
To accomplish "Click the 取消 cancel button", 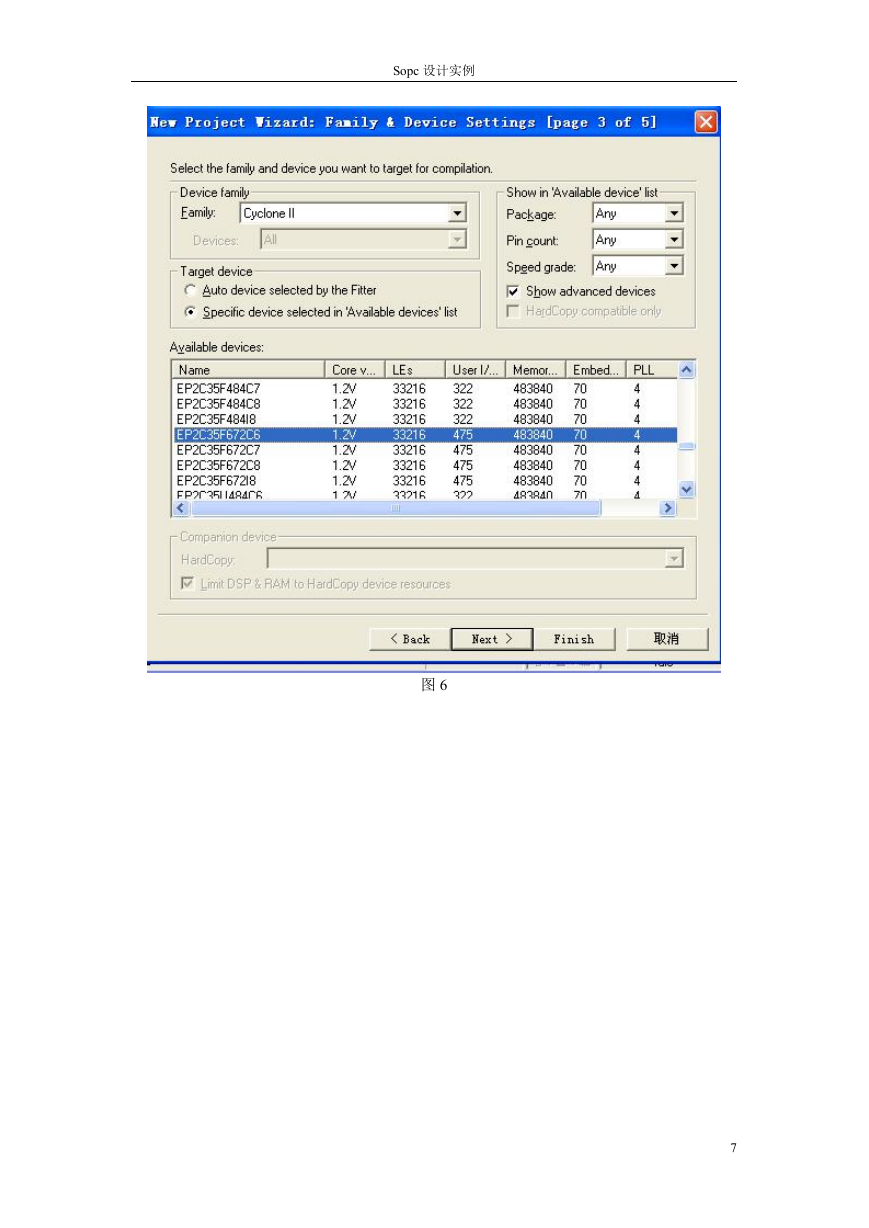I will click(x=666, y=639).
